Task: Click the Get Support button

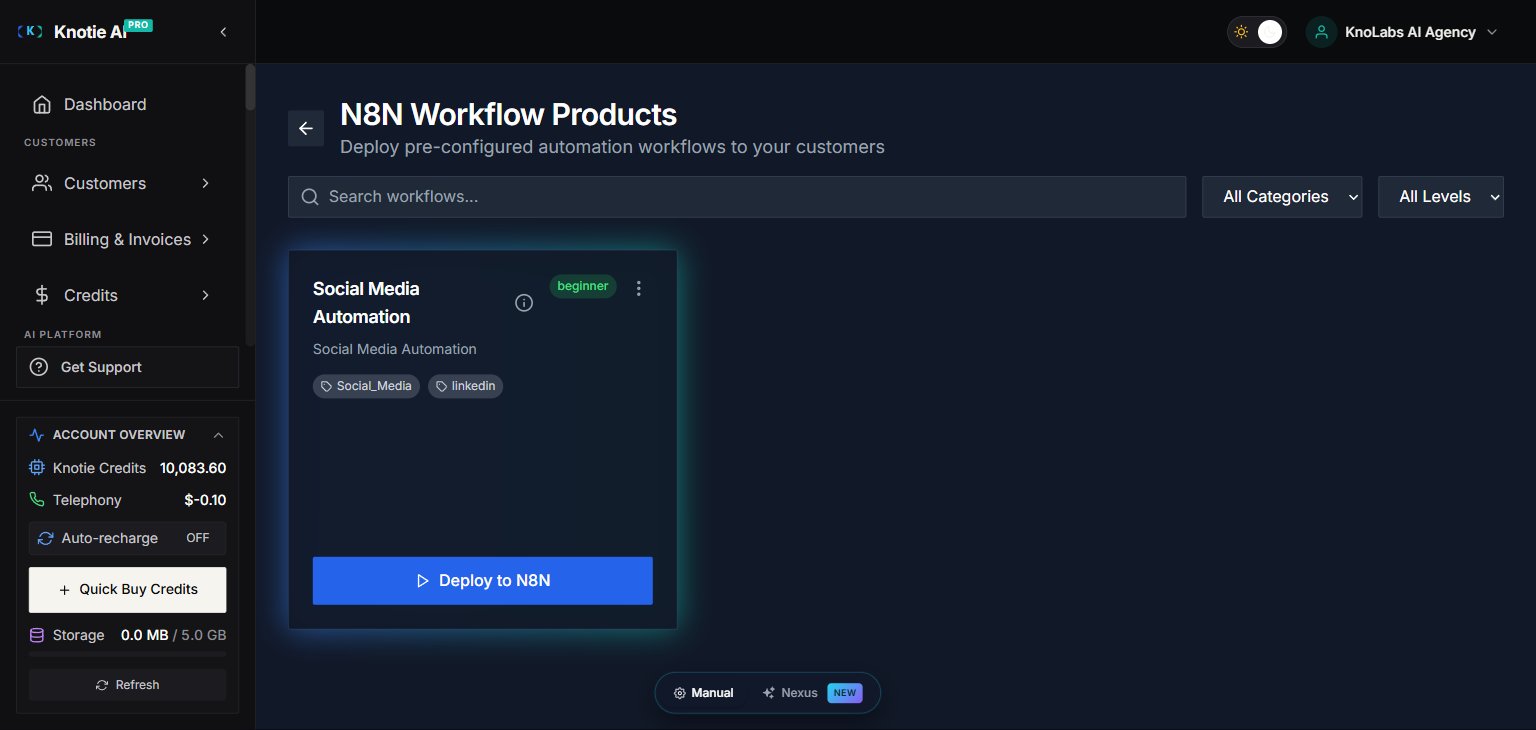Action: (127, 367)
